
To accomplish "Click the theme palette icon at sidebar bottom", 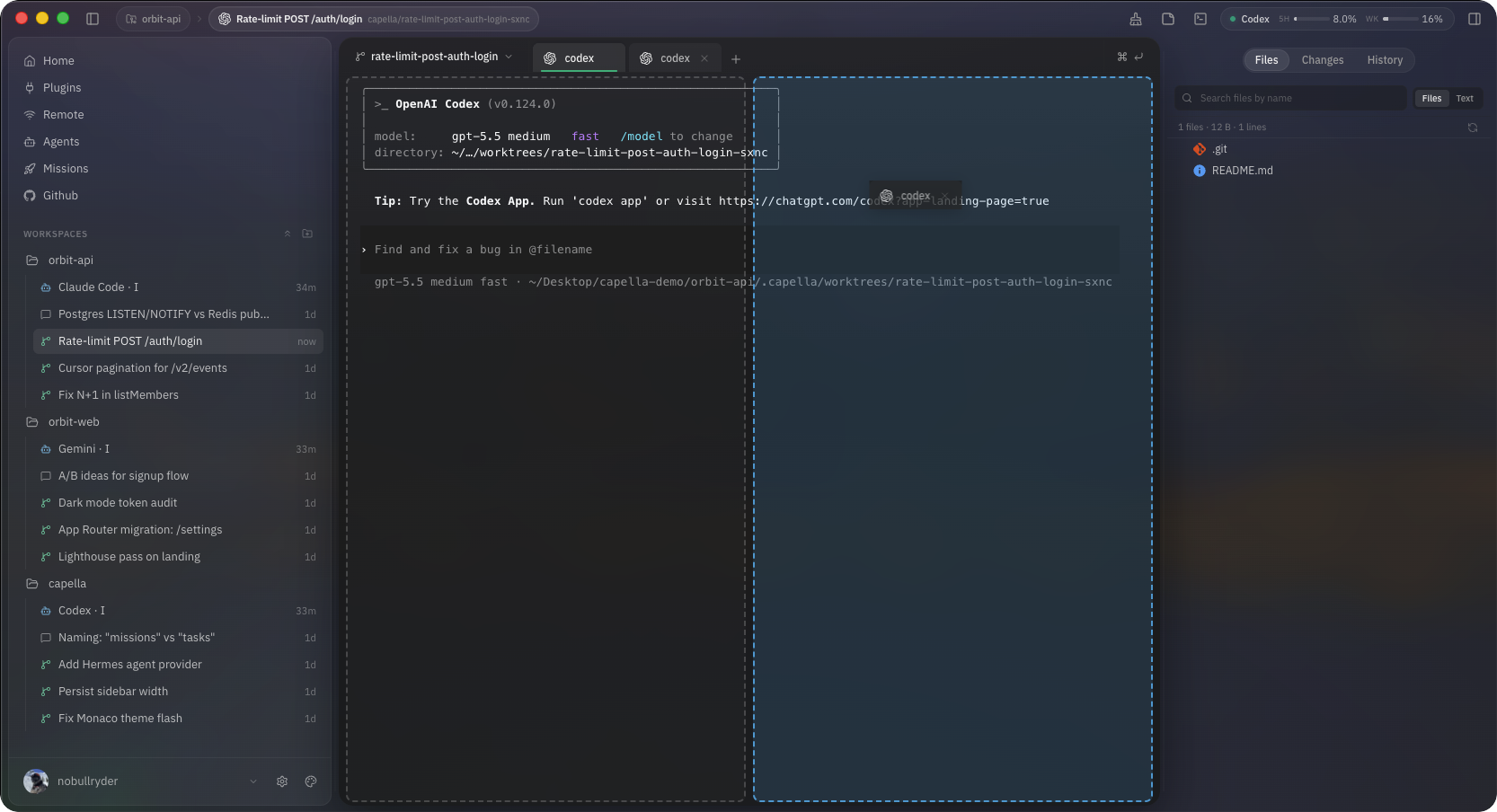I will (x=311, y=781).
